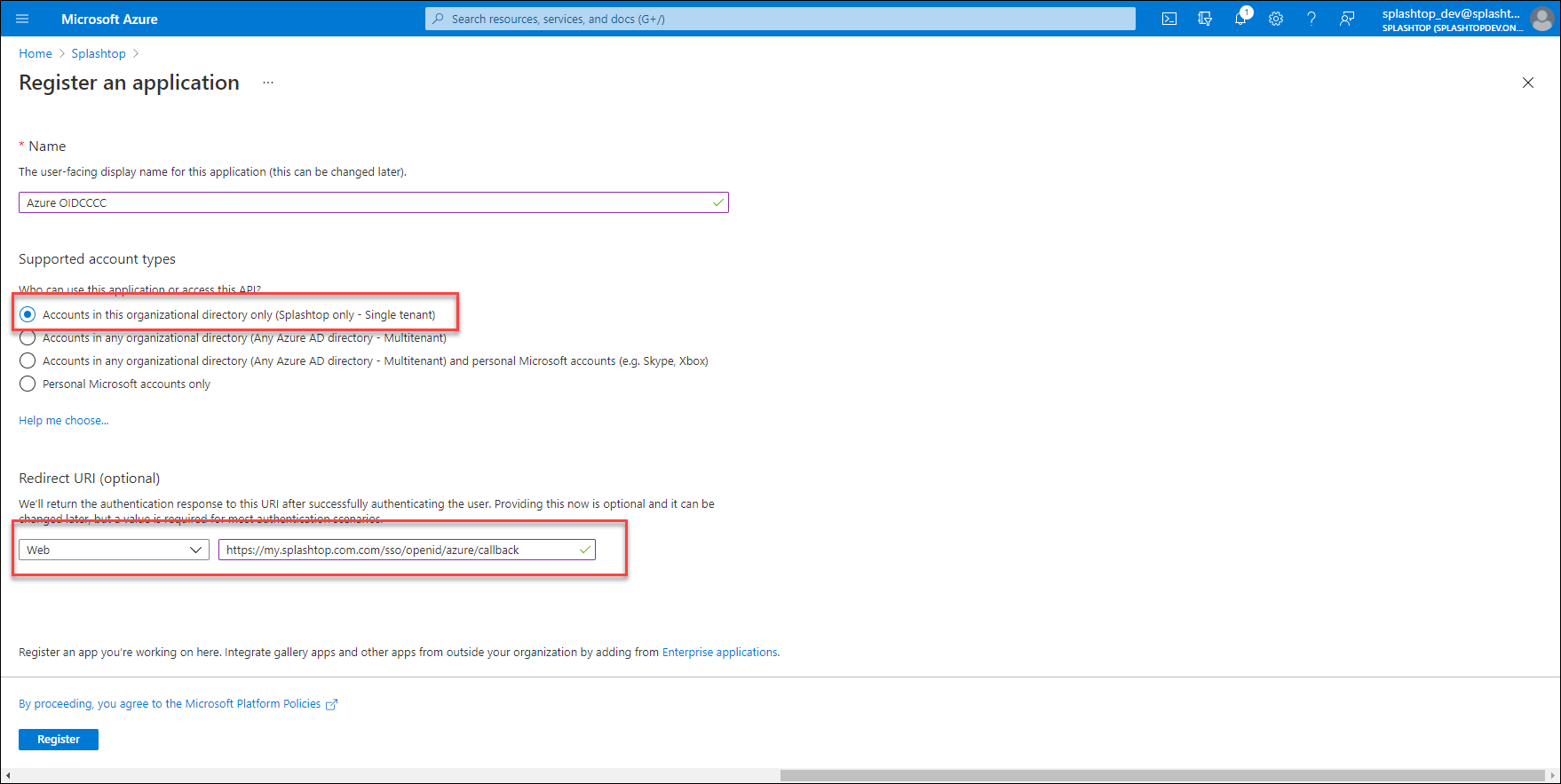Open the Web platform dropdown
This screenshot has width=1561, height=784.
114,550
